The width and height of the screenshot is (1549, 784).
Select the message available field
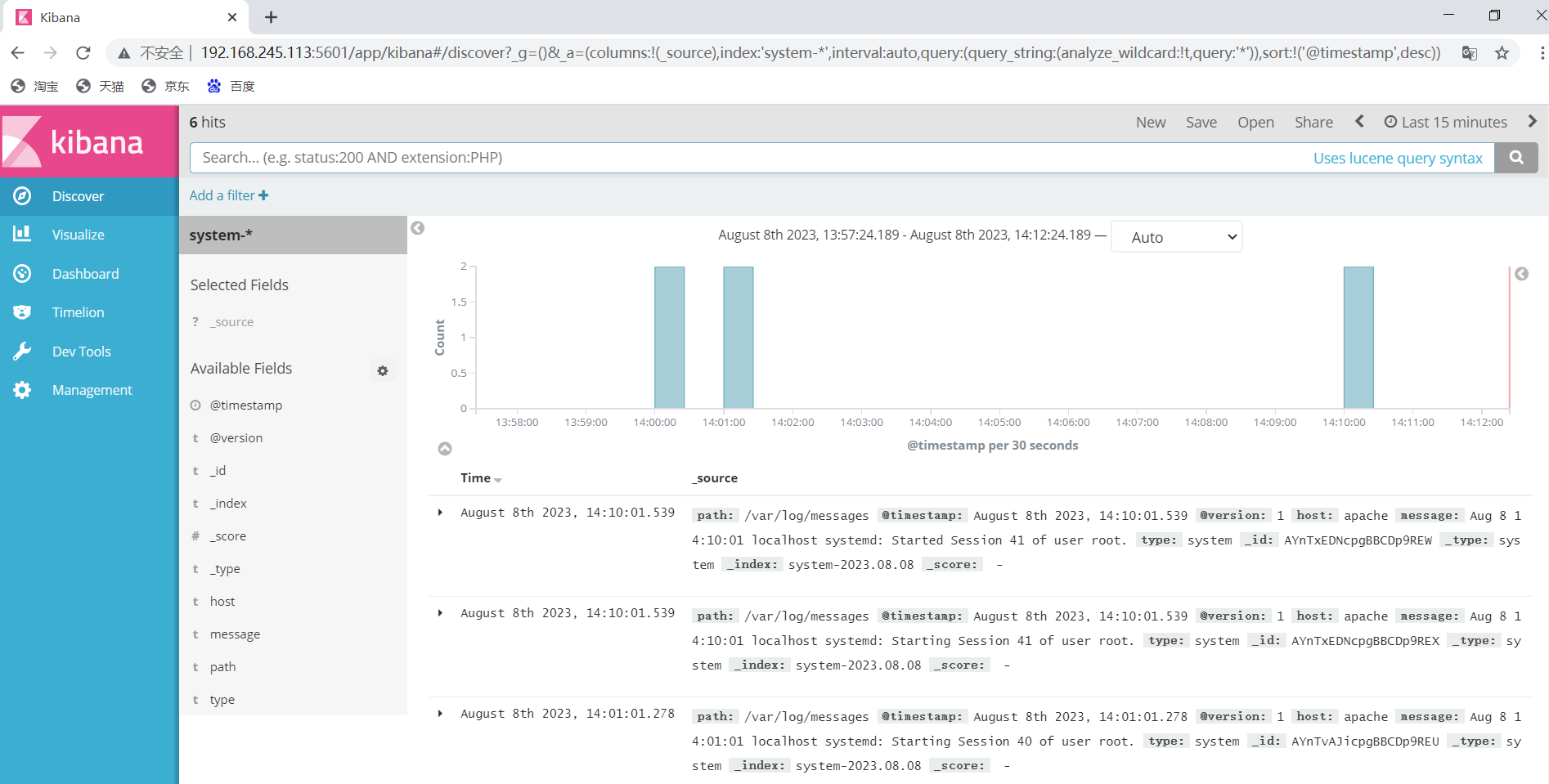(x=235, y=634)
